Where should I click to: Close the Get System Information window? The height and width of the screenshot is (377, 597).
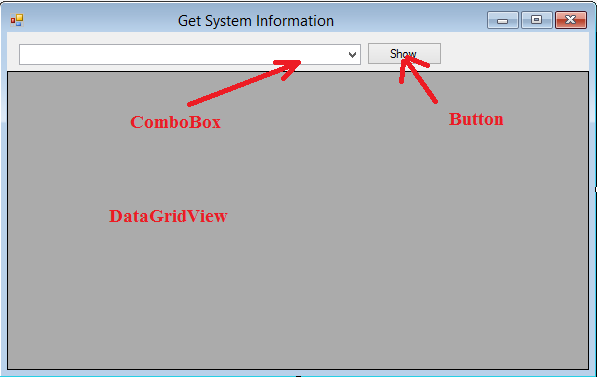pos(570,20)
